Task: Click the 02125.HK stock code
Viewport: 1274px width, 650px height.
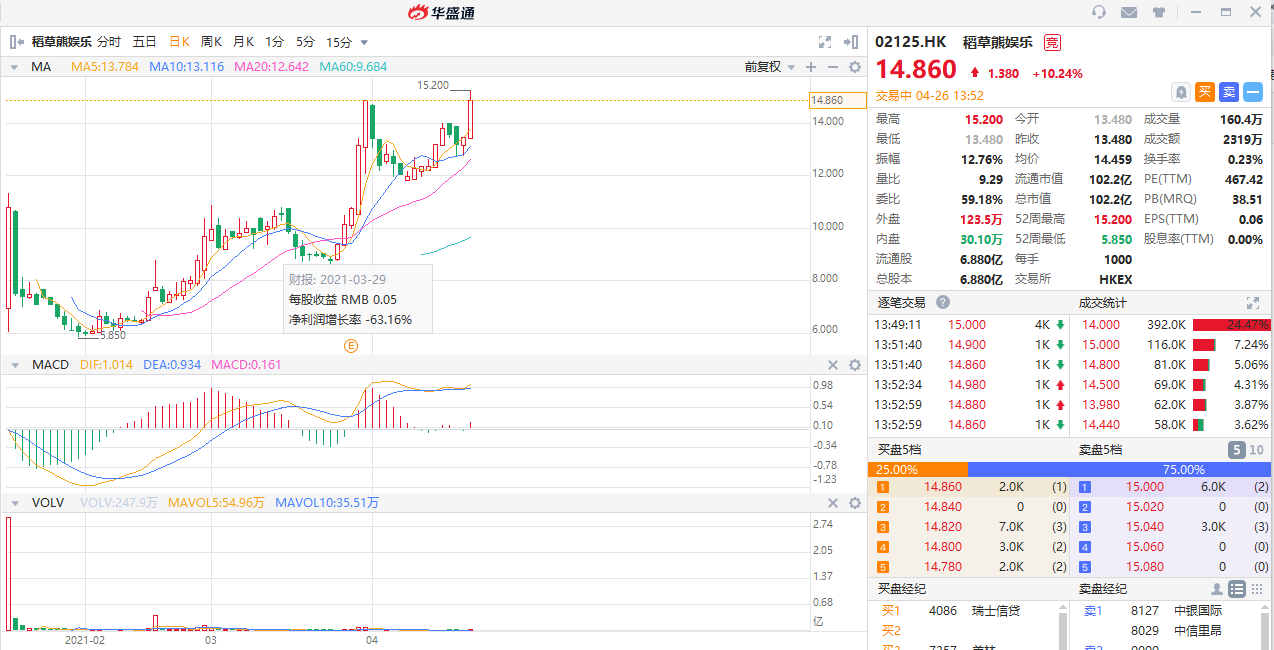Action: 910,42
